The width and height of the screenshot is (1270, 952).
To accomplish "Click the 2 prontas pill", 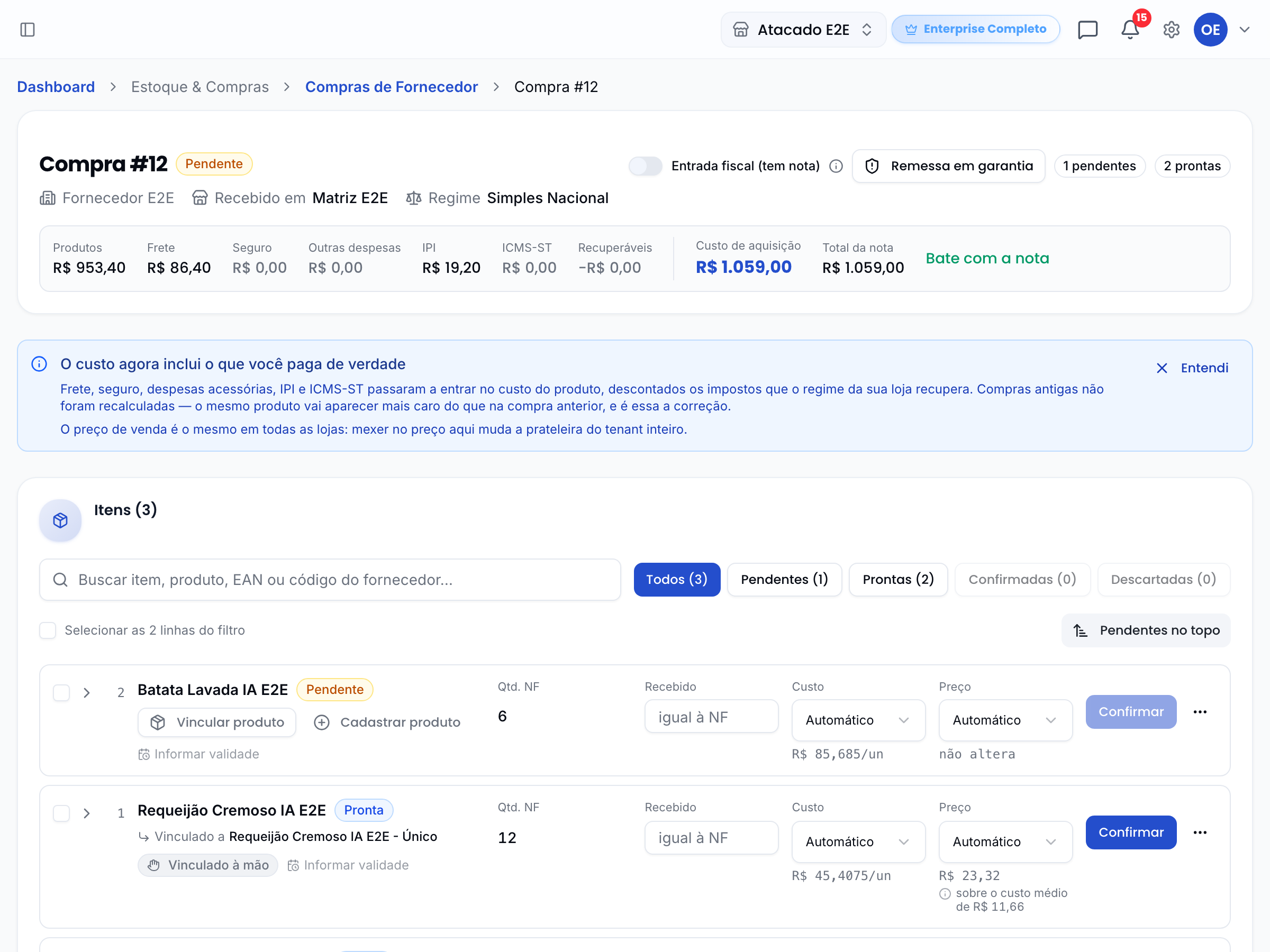I will click(x=1192, y=167).
